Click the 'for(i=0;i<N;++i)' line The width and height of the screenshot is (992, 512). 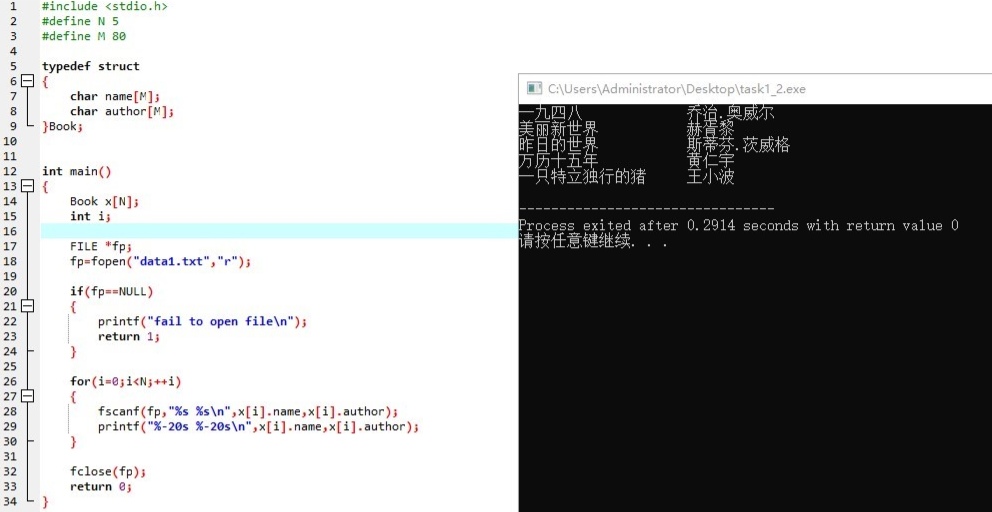tap(126, 382)
